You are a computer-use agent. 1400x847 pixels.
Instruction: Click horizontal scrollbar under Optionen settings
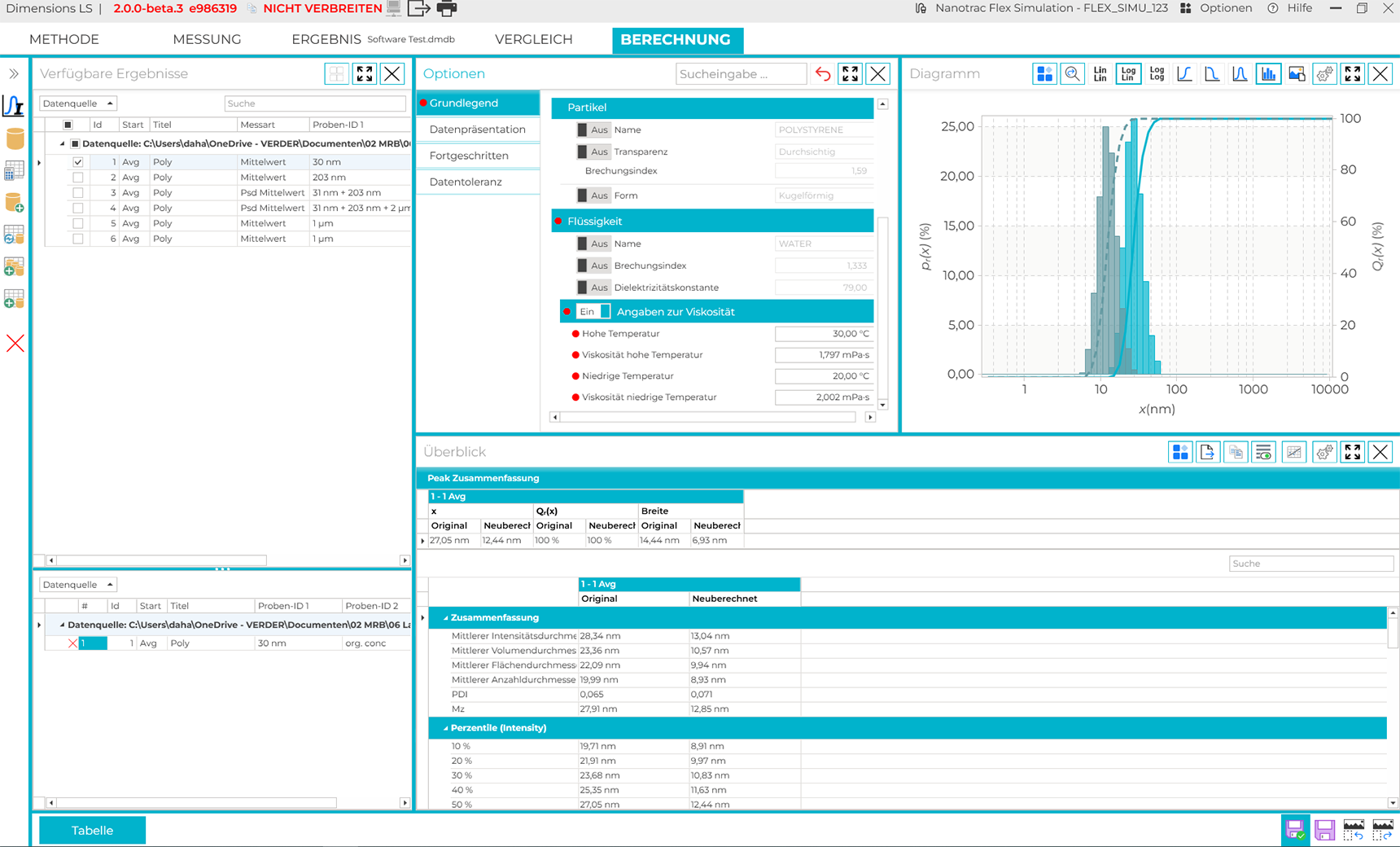click(x=708, y=417)
